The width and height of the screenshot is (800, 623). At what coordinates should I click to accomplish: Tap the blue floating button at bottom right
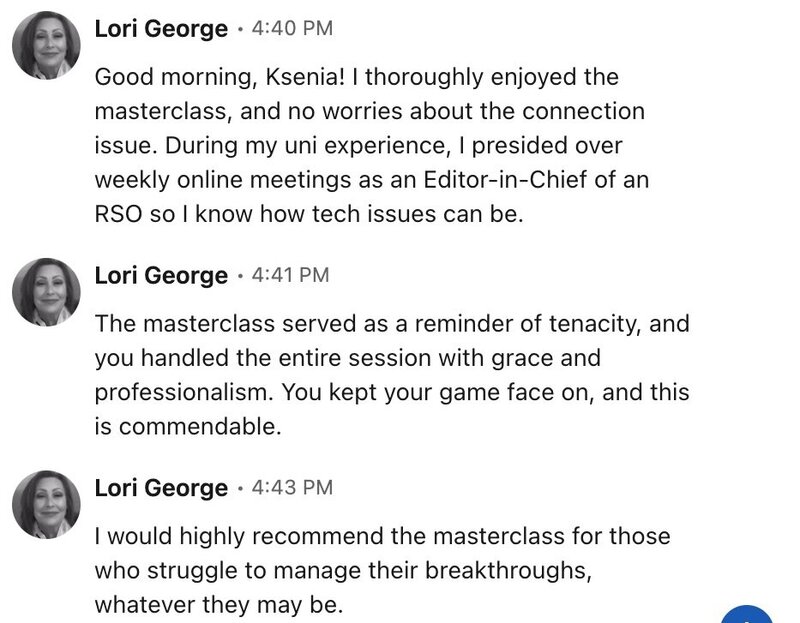coord(747,614)
